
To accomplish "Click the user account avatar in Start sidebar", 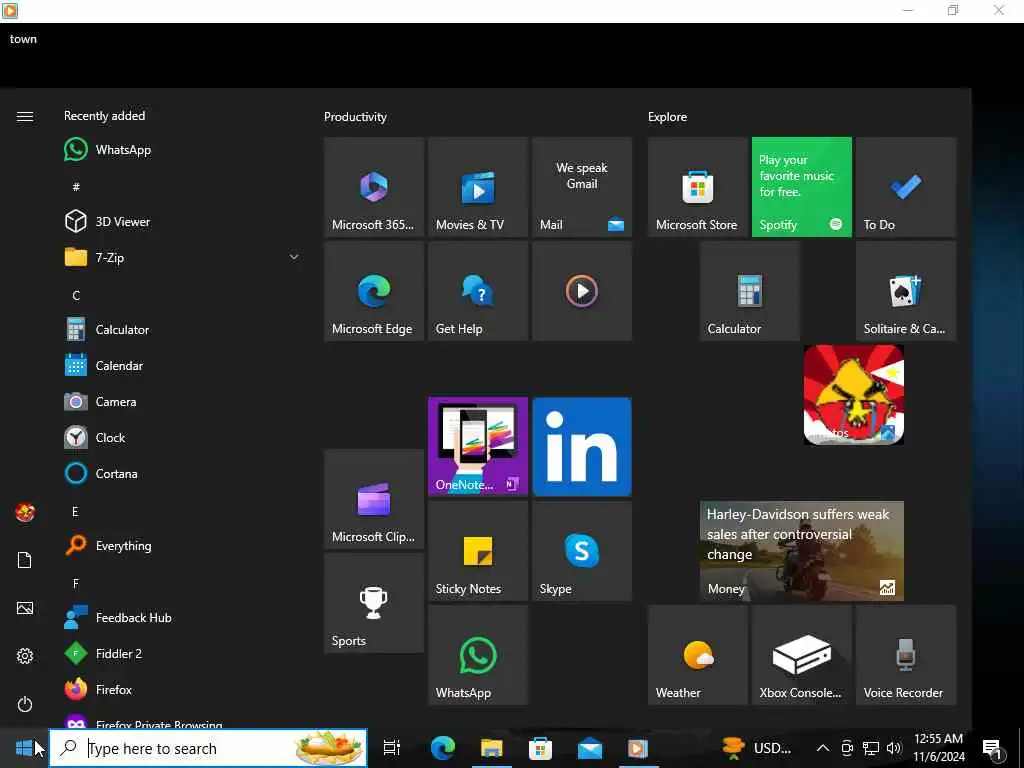I will pos(25,513).
